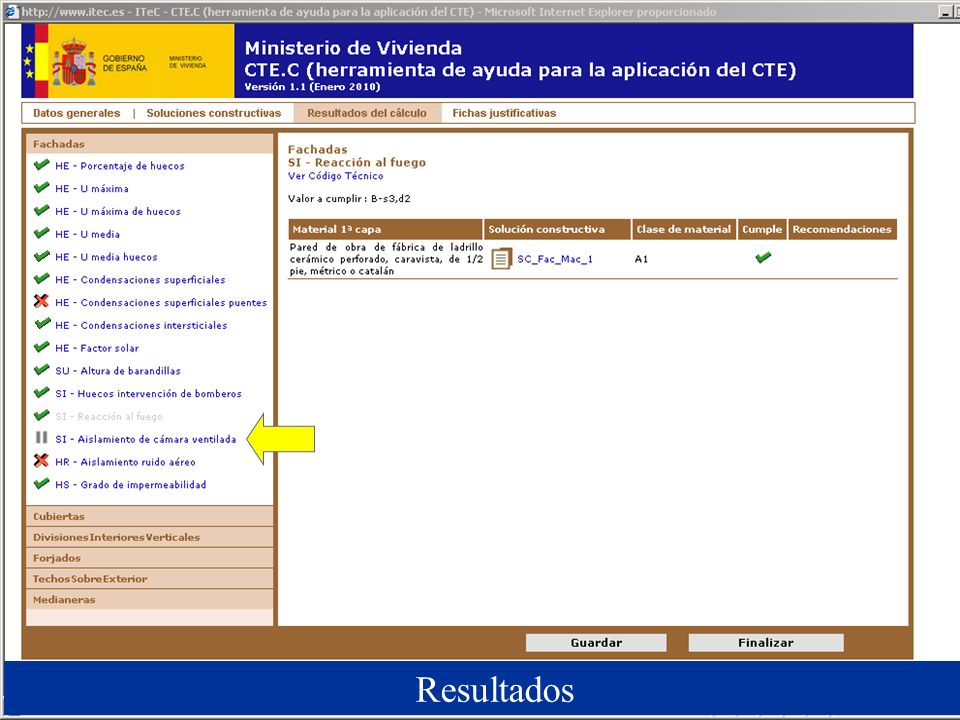Click green check icon beside HE - Condensaciones superficiales

click(42, 279)
